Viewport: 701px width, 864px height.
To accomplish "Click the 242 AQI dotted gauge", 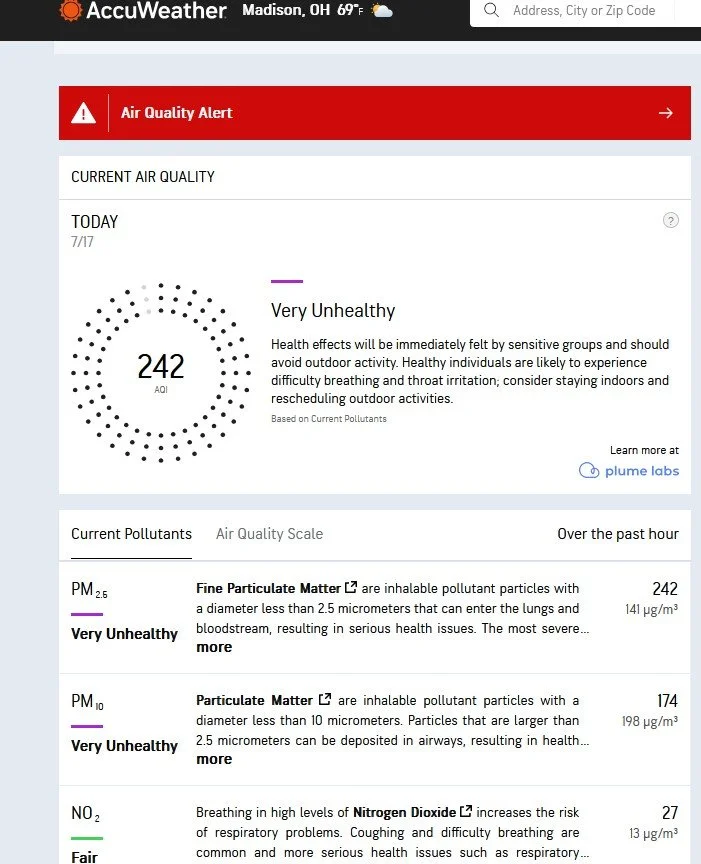I will point(161,373).
